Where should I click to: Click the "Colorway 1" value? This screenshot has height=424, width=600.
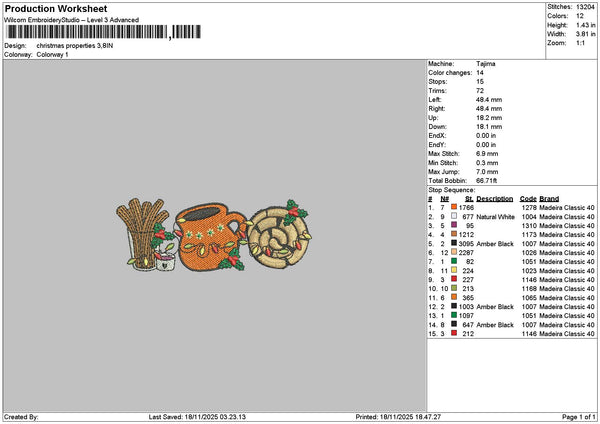[x=52, y=55]
